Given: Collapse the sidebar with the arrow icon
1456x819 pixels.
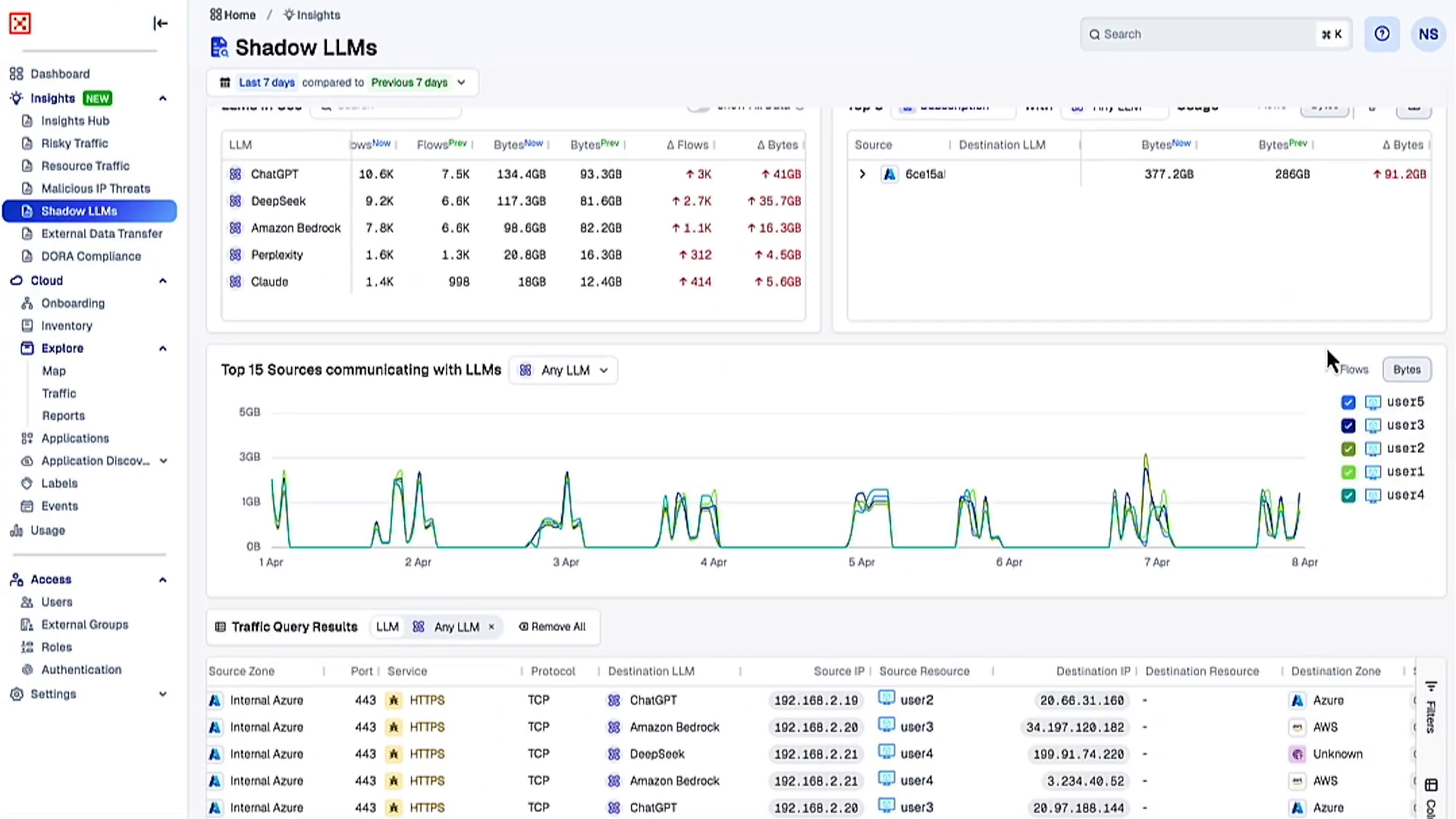Looking at the screenshot, I should coord(160,24).
